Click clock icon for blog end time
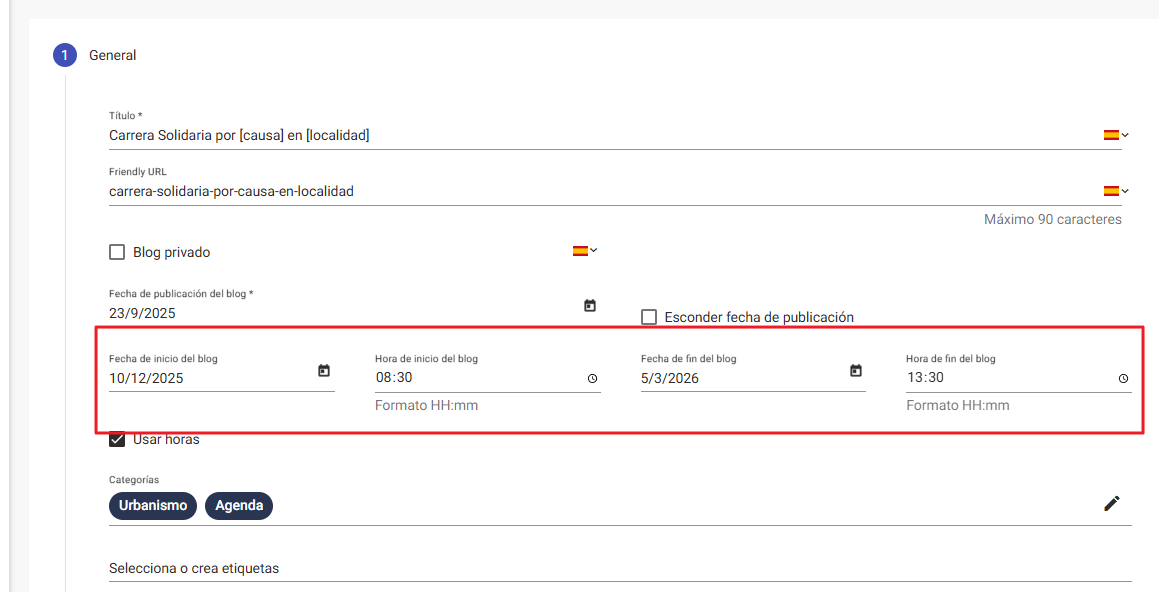1159x592 pixels. (x=1123, y=379)
